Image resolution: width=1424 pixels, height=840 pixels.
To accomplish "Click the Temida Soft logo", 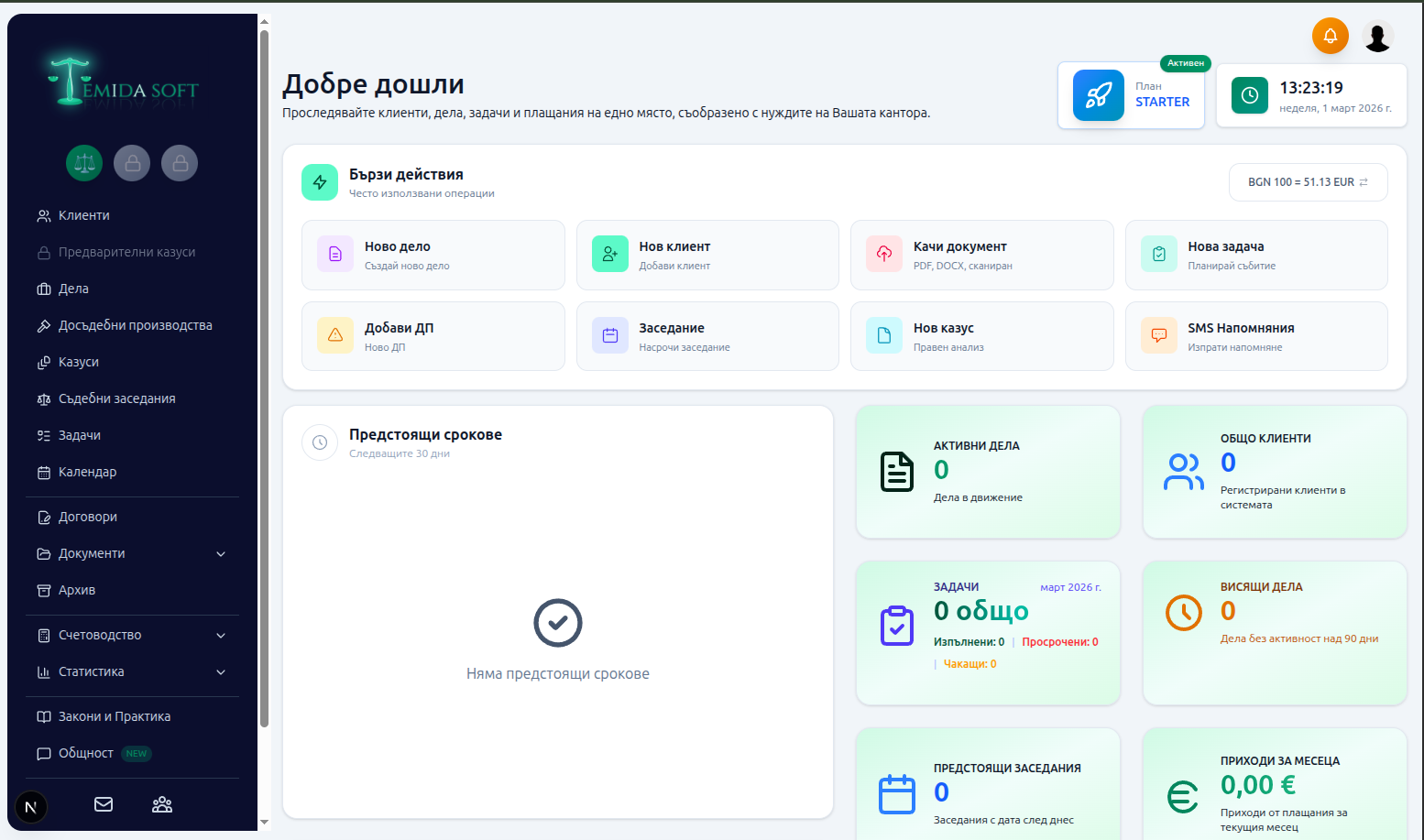I will point(123,82).
